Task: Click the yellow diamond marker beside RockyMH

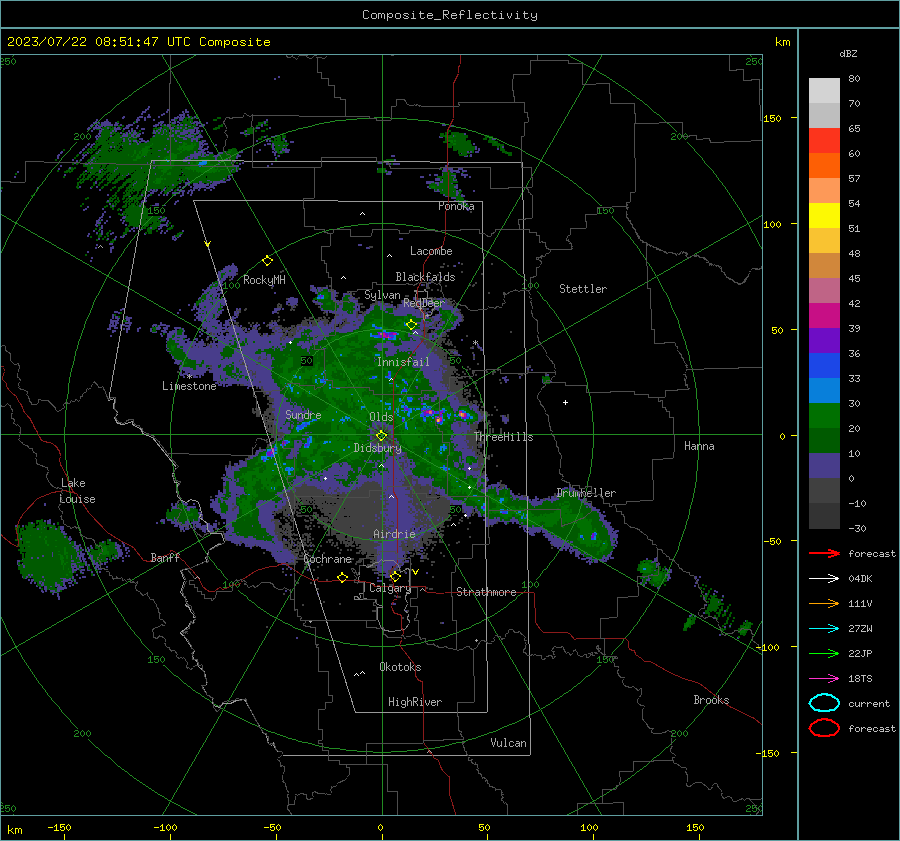Action: click(x=267, y=261)
